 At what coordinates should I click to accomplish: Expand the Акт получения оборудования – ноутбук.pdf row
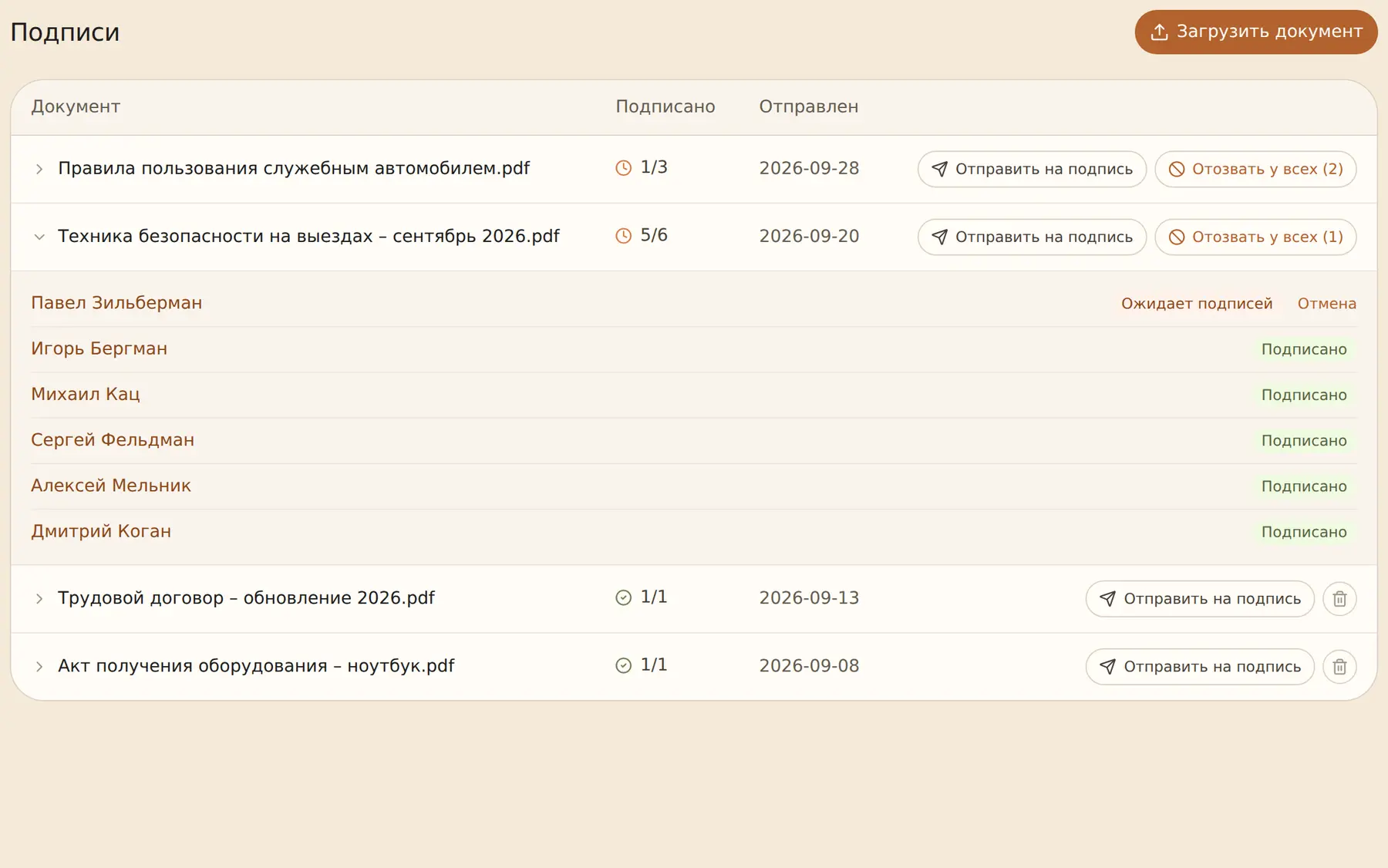click(x=39, y=667)
